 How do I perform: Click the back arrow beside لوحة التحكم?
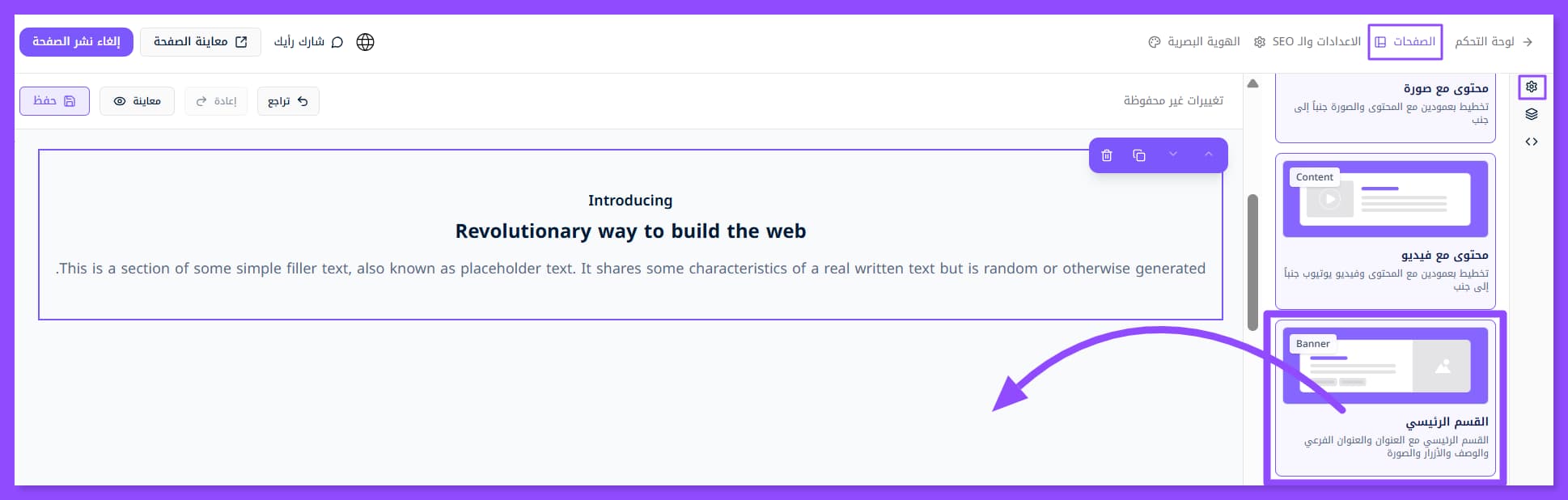[x=1528, y=42]
